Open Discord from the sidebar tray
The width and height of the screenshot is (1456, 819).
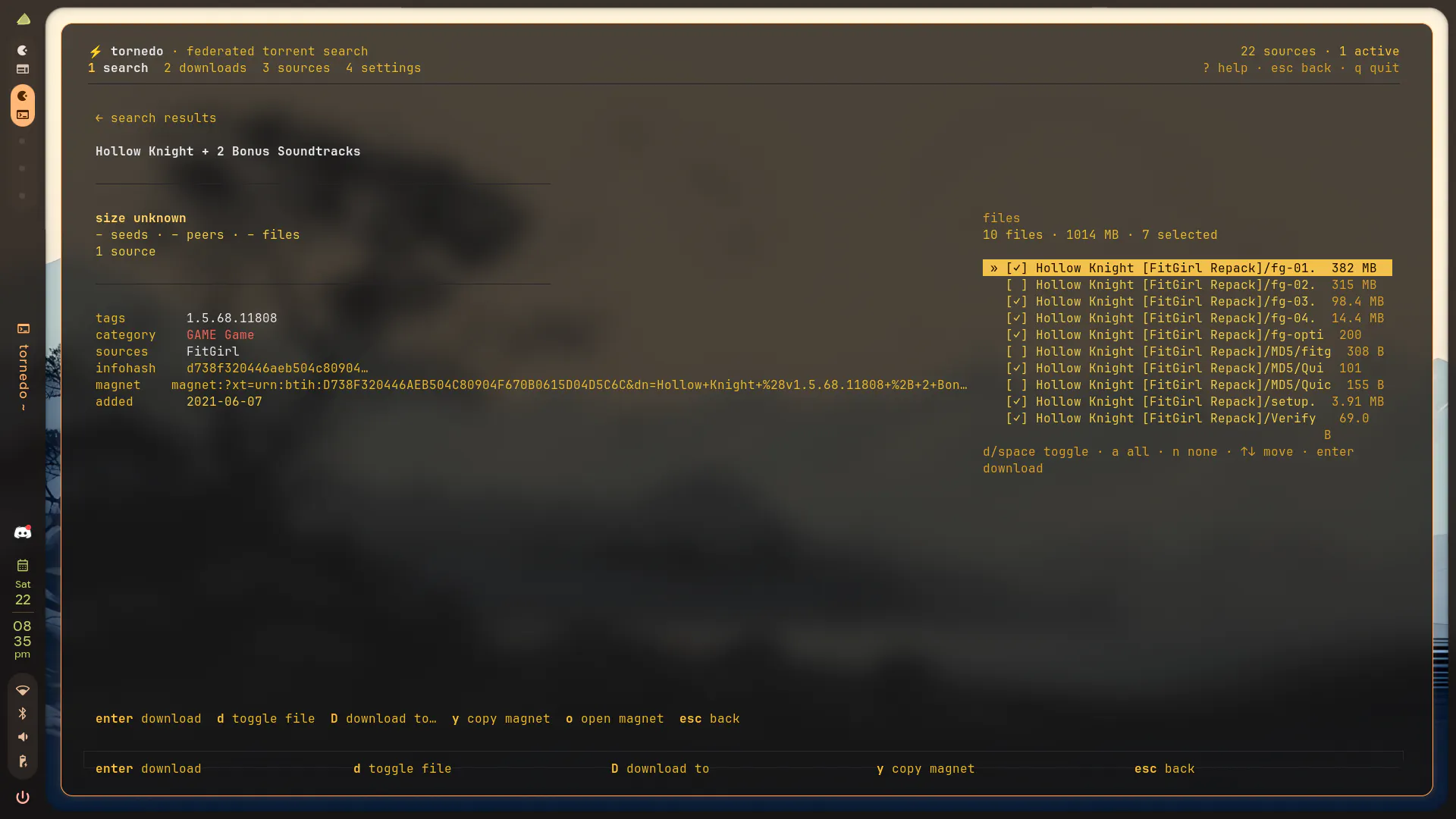click(23, 532)
